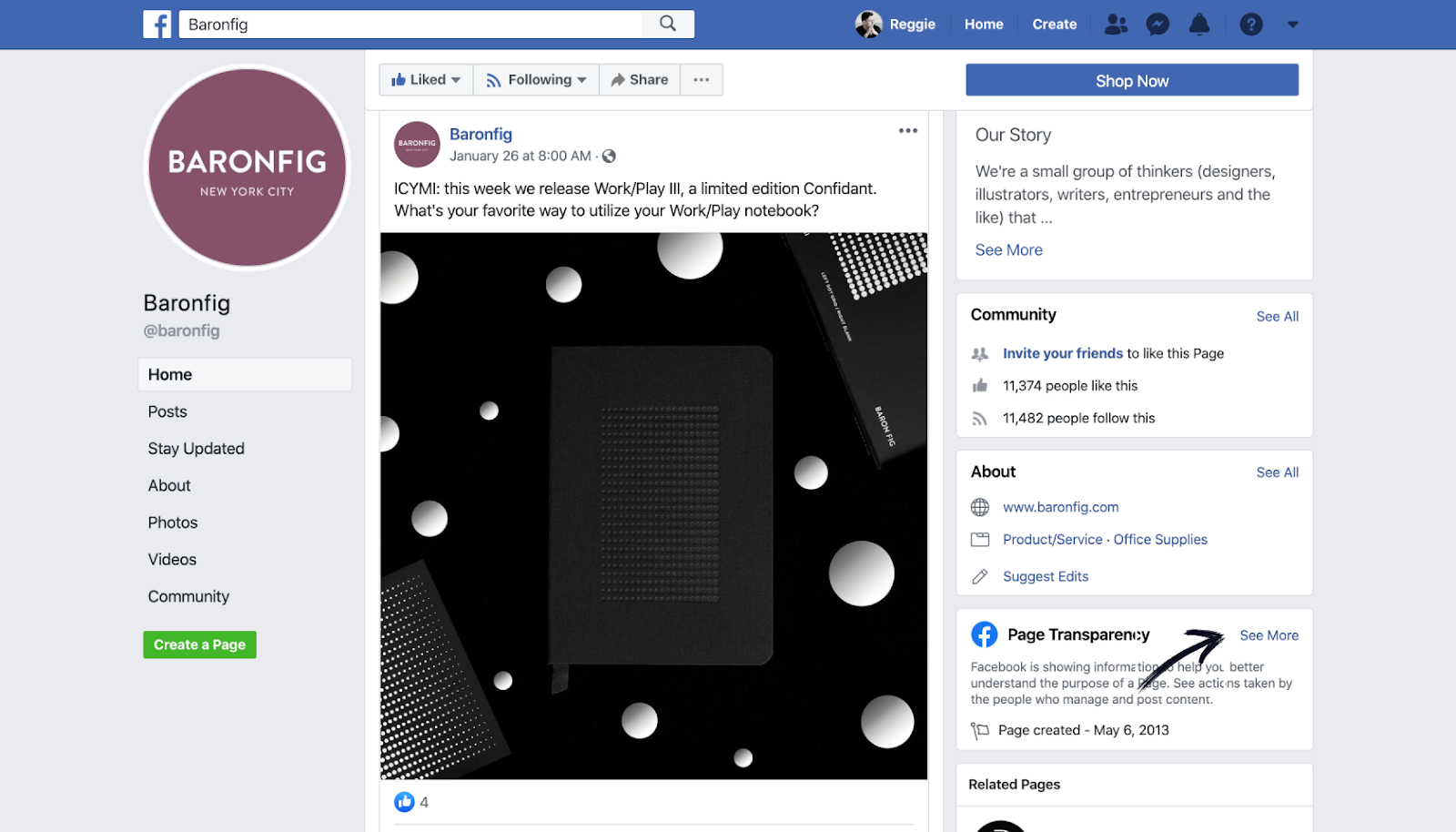
Task: Click Invite your friends link
Action: (1063, 353)
